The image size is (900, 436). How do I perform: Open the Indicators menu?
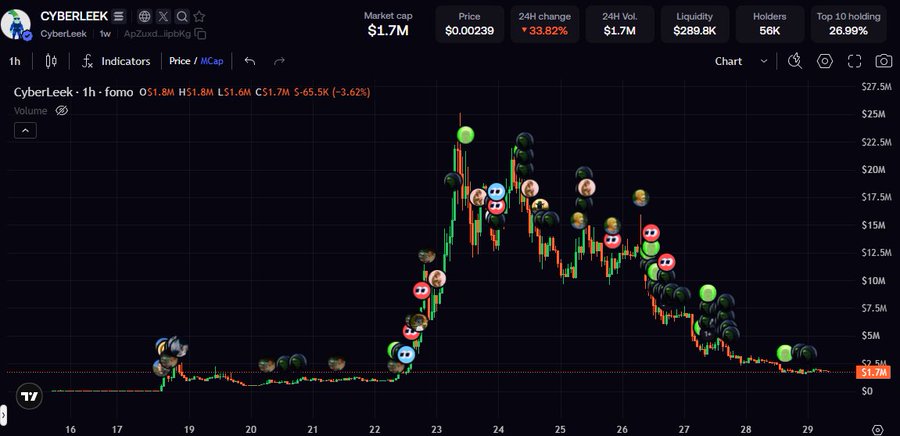117,61
